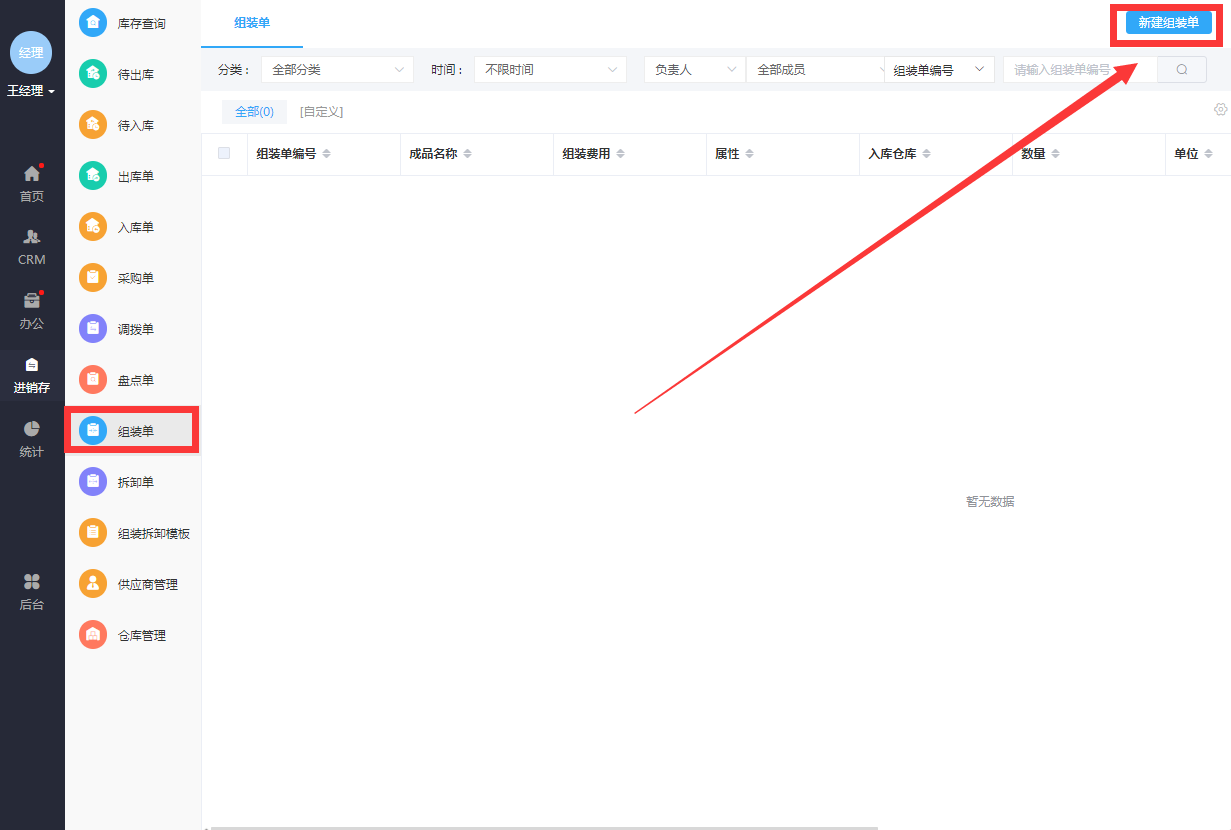The image size is (1231, 830).
Task: Click the horizontal scrollbar at bottom
Action: (543, 827)
